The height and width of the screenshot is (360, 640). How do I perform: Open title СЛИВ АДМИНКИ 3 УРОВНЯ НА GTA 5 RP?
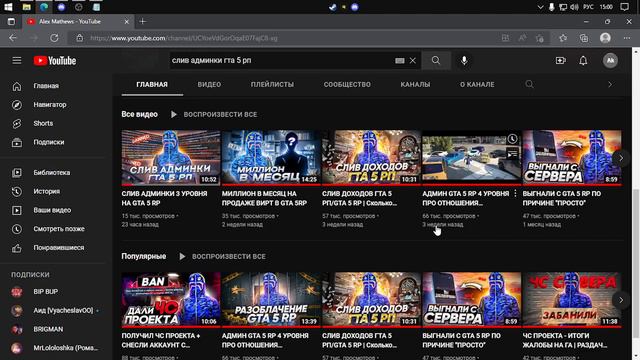[x=164, y=198]
